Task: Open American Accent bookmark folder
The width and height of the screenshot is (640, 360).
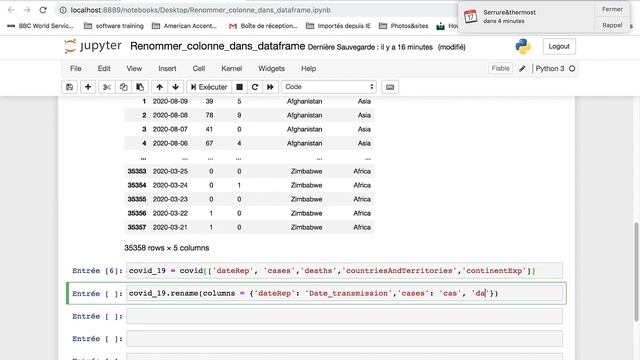Action: tap(184, 26)
